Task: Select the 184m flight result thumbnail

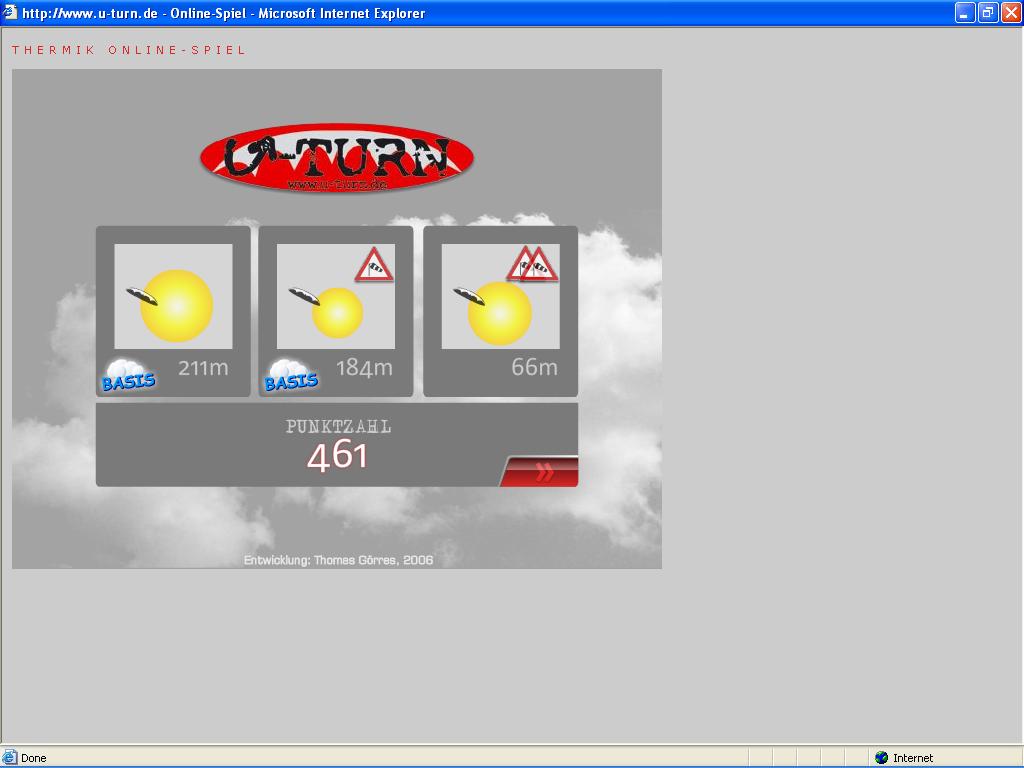Action: pos(336,296)
